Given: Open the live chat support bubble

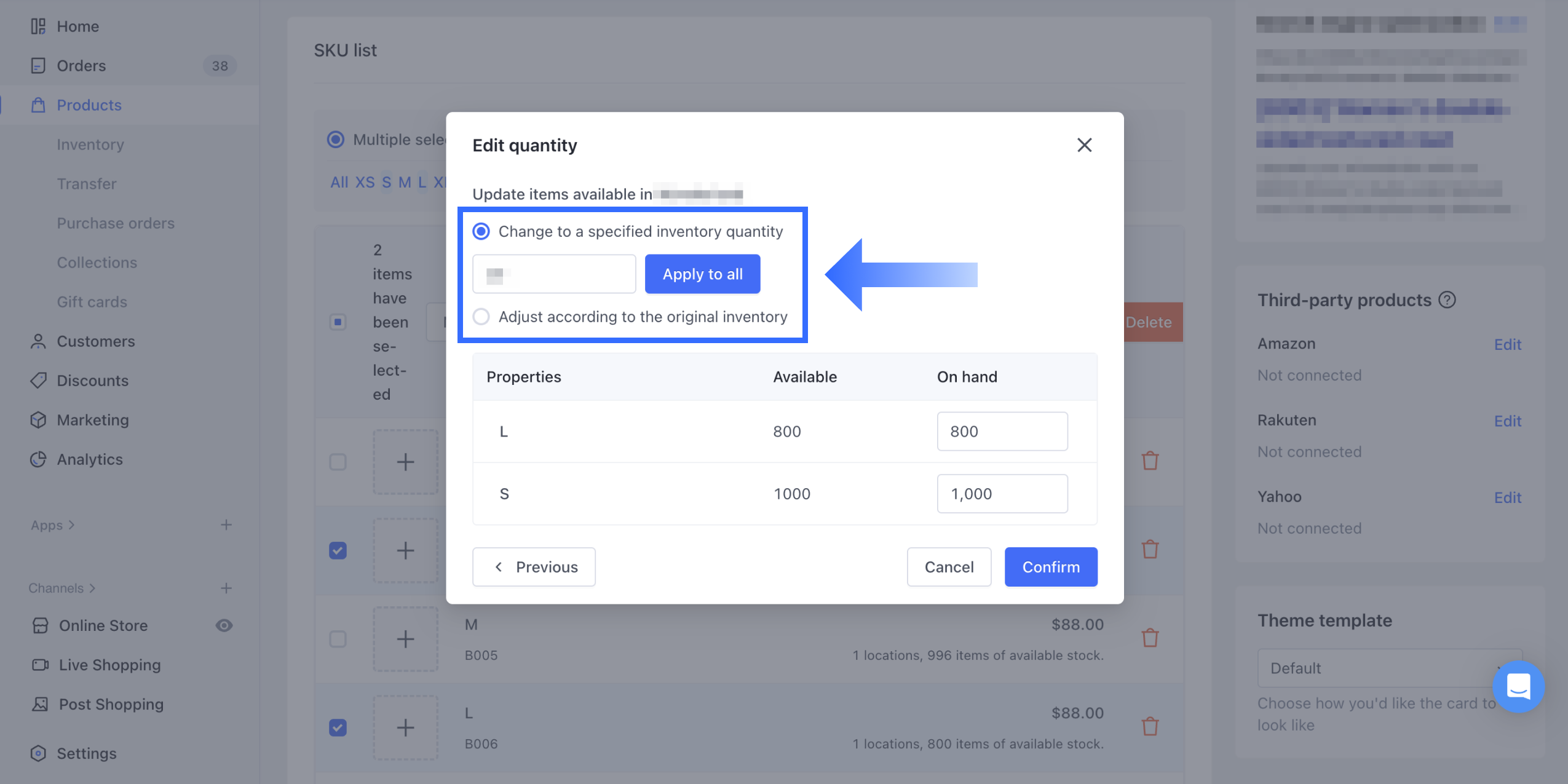Looking at the screenshot, I should (1518, 686).
